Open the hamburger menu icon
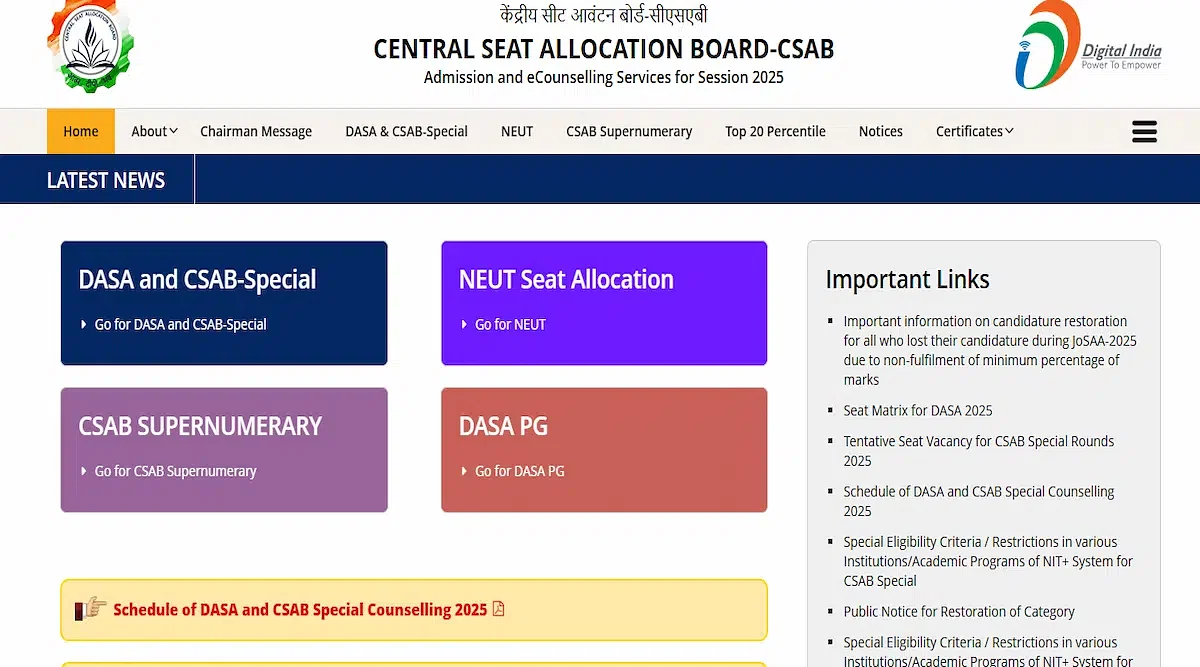This screenshot has width=1200, height=667. (x=1144, y=131)
